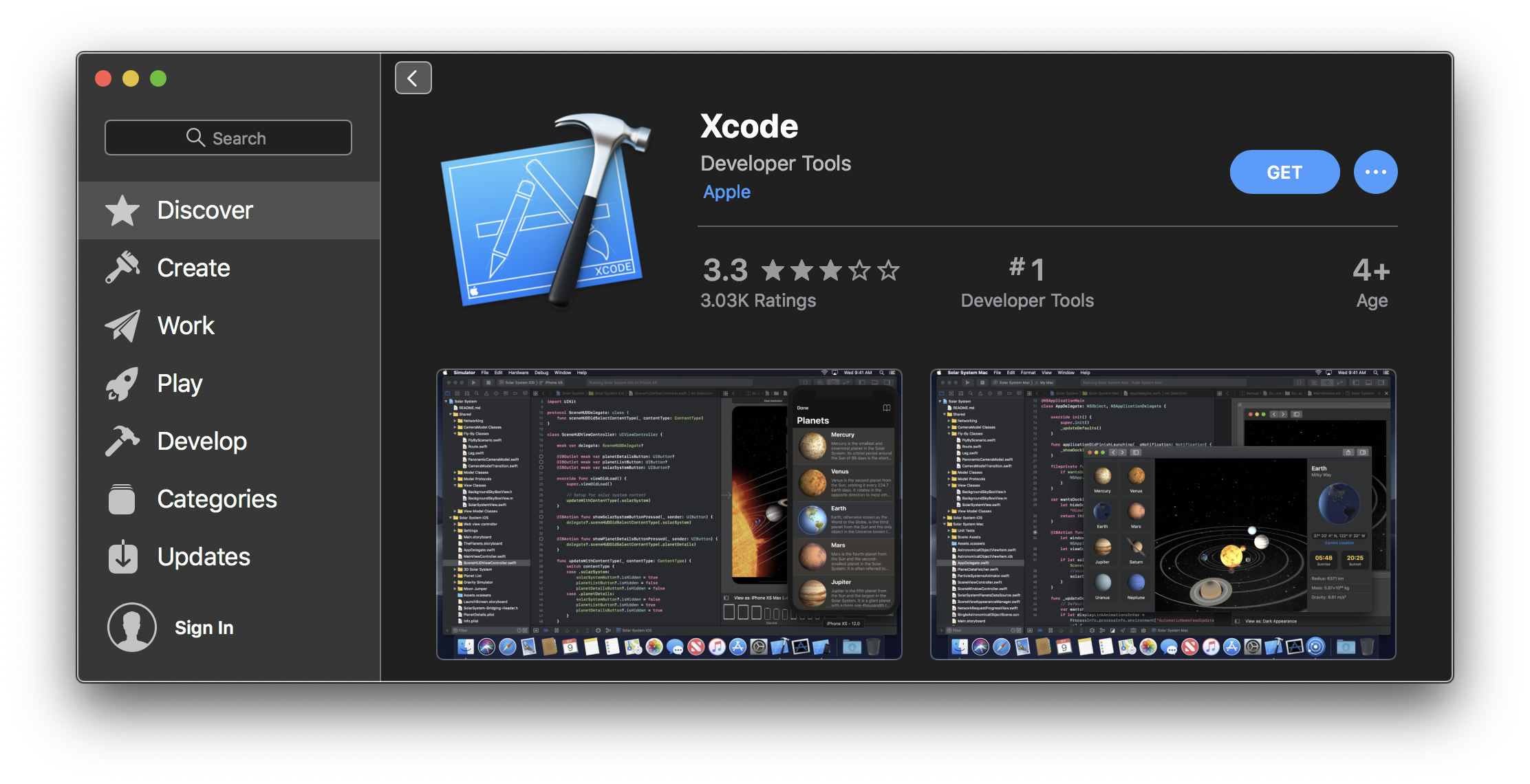Select the Discover star icon

(122, 210)
